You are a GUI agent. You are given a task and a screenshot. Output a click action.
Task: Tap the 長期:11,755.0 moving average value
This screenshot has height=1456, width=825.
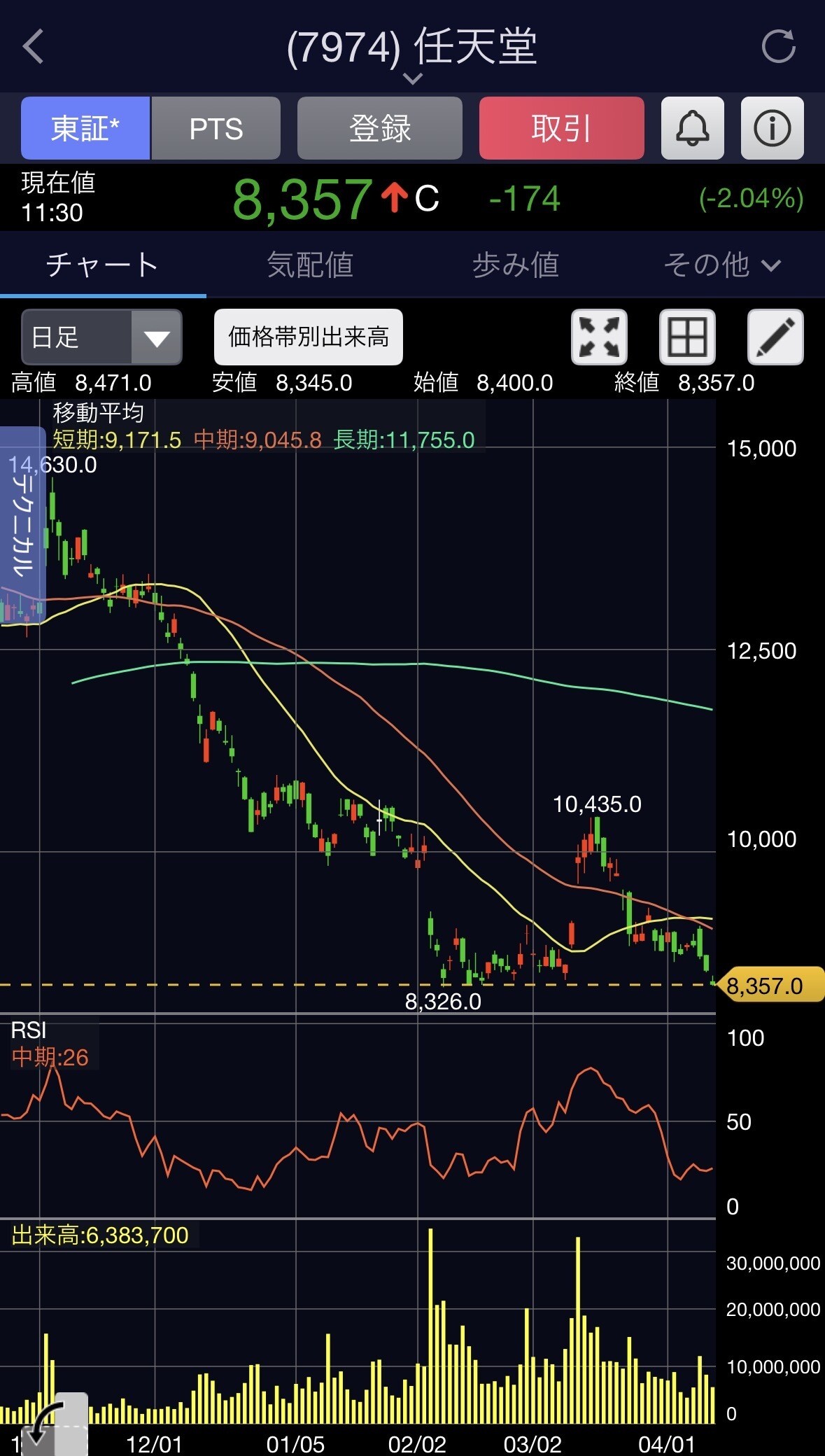404,440
